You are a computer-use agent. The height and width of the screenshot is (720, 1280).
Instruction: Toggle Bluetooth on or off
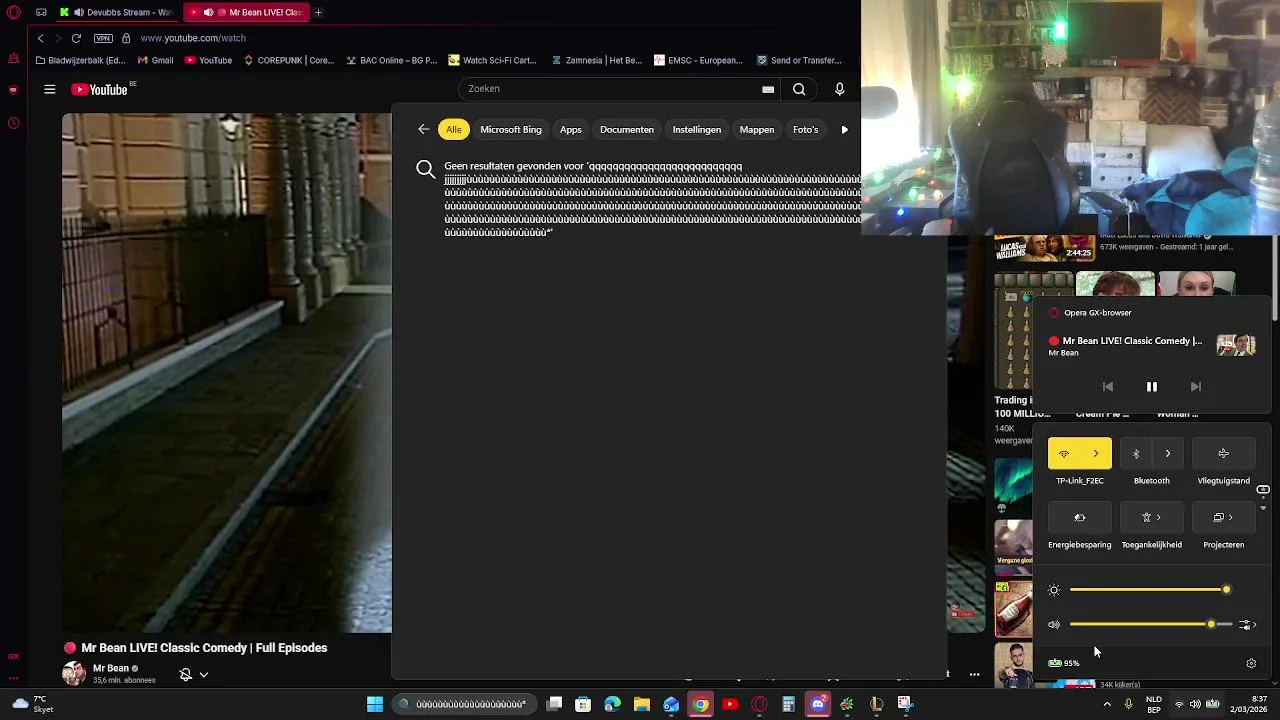1136,454
